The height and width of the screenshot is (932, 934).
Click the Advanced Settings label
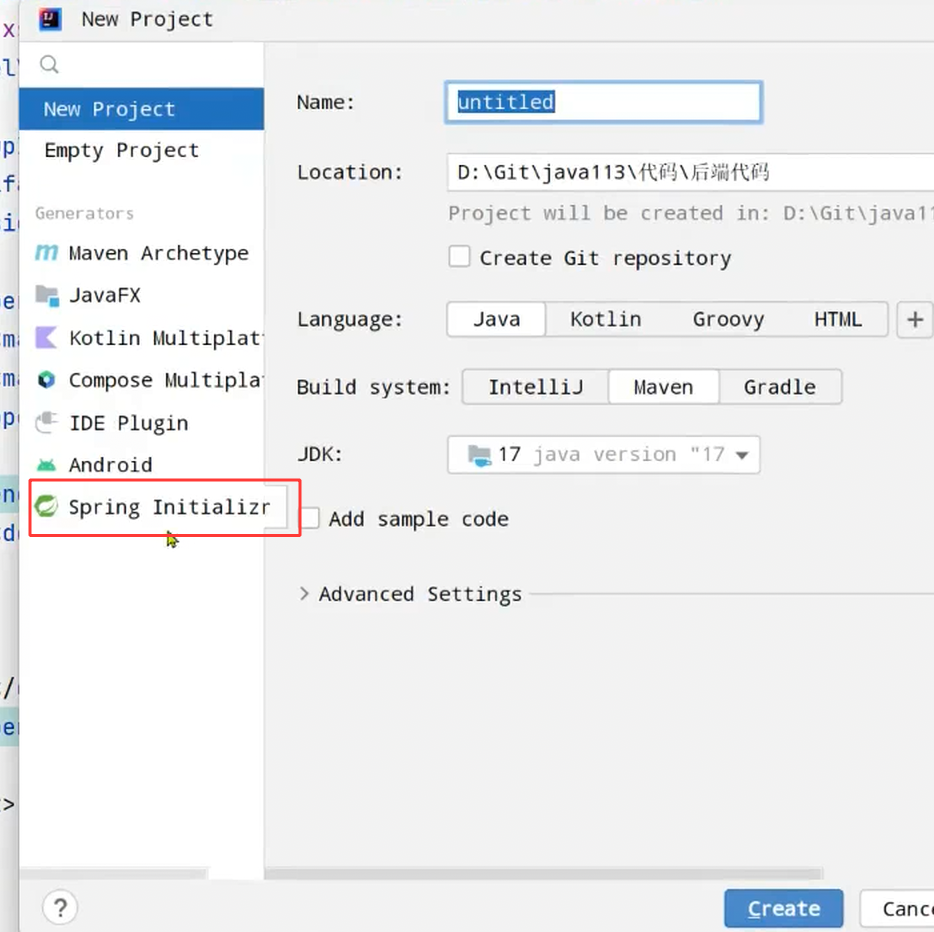click(420, 594)
